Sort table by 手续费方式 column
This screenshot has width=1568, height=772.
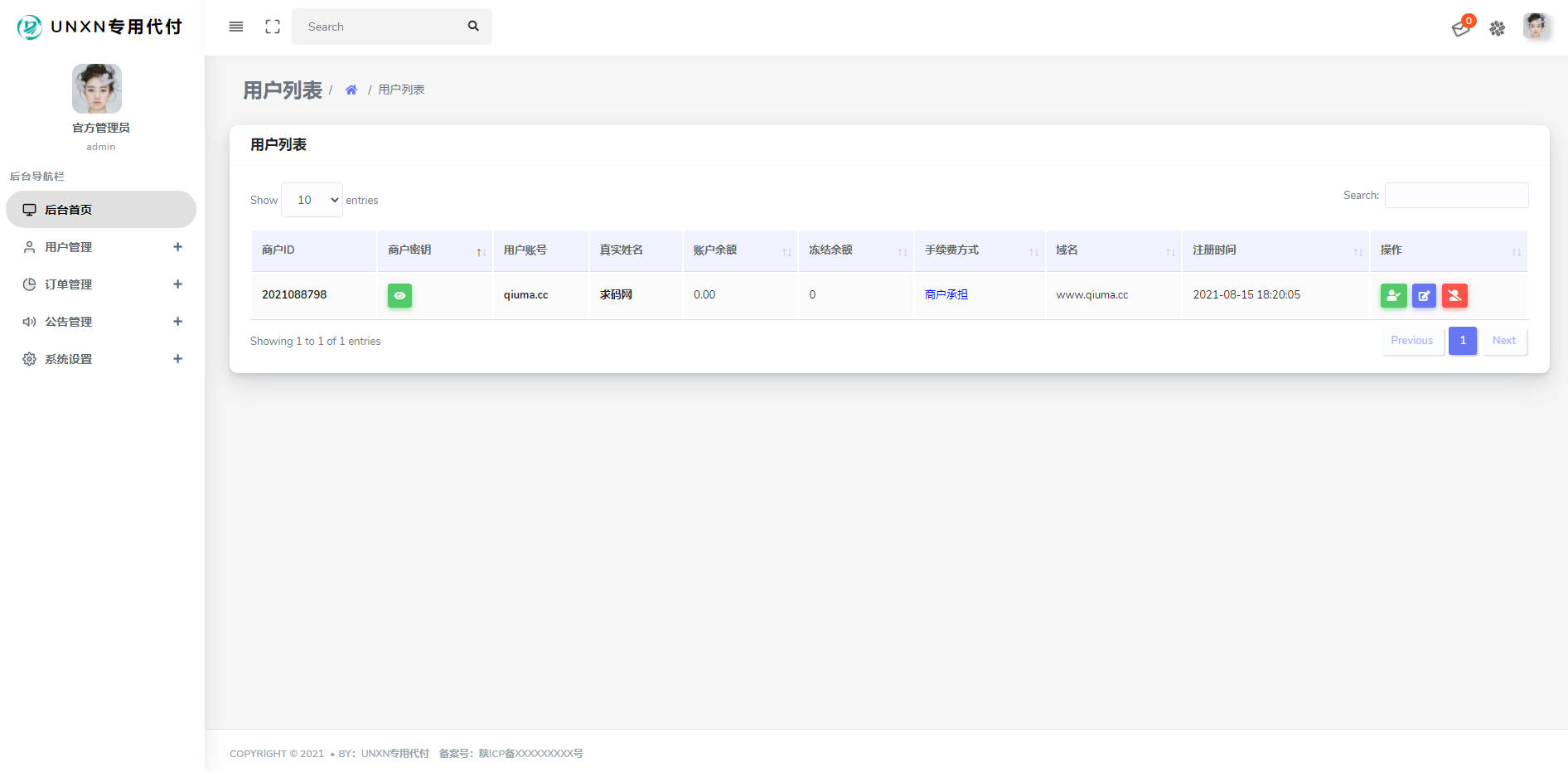click(980, 250)
